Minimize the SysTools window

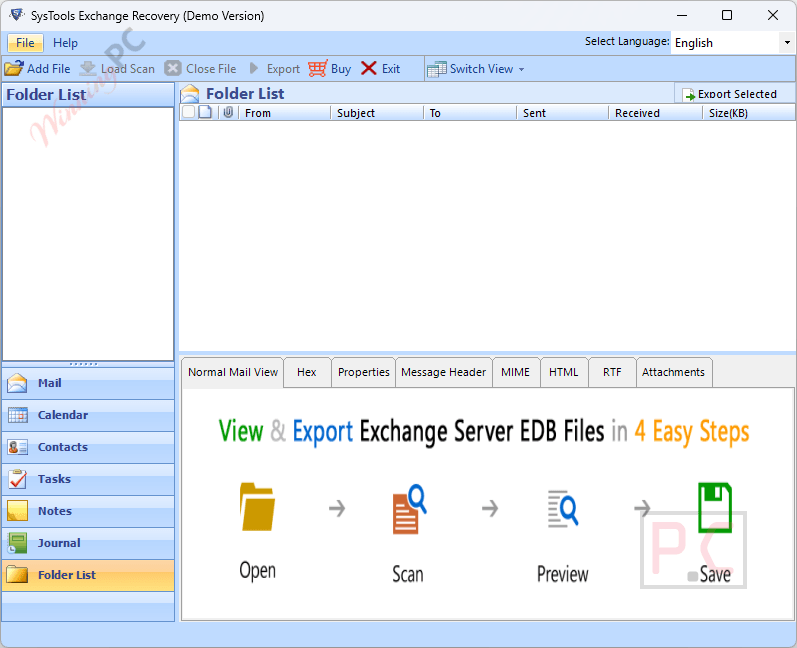coord(682,15)
